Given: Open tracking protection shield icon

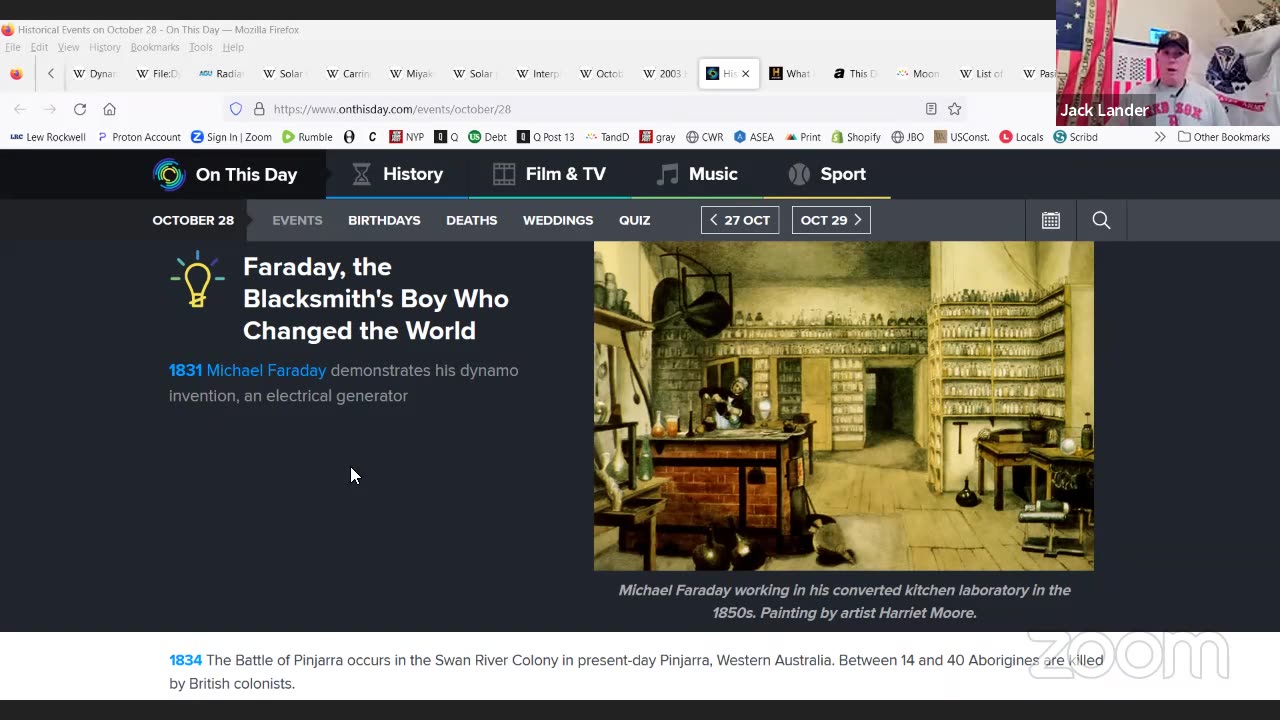Looking at the screenshot, I should [x=236, y=109].
